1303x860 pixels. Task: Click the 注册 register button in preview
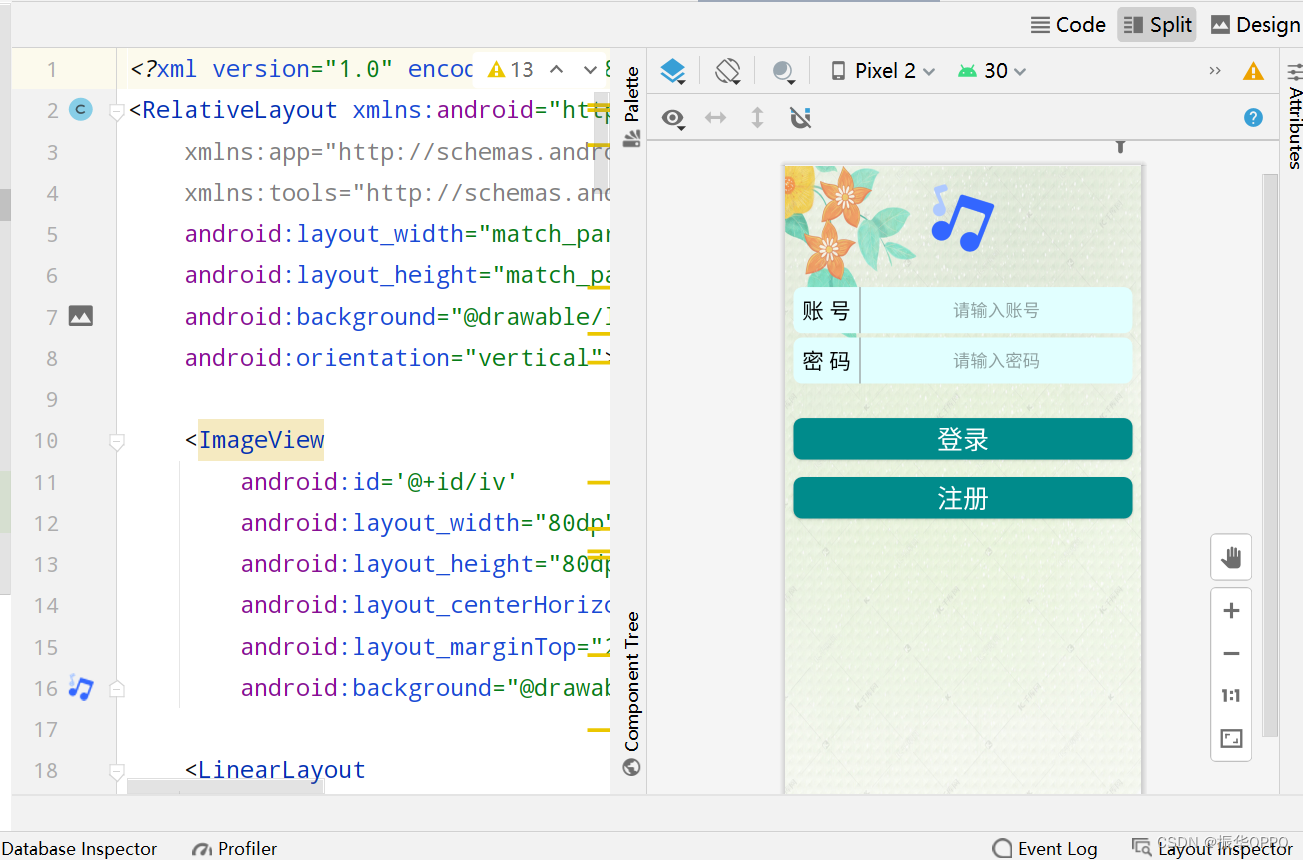[962, 498]
